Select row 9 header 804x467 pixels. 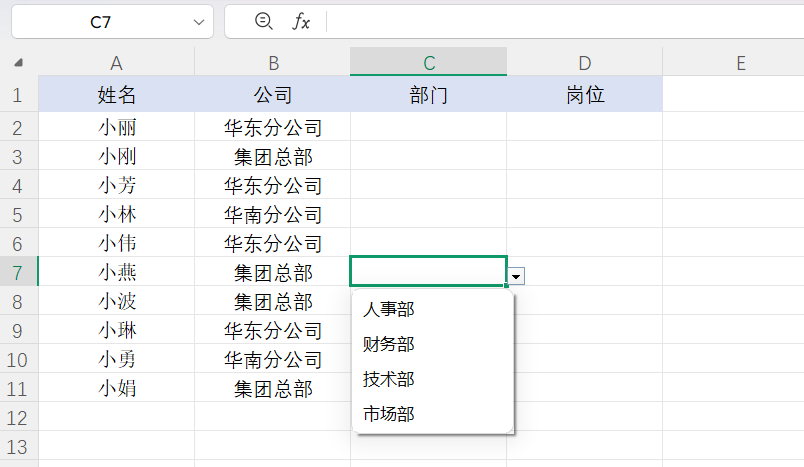tap(19, 330)
